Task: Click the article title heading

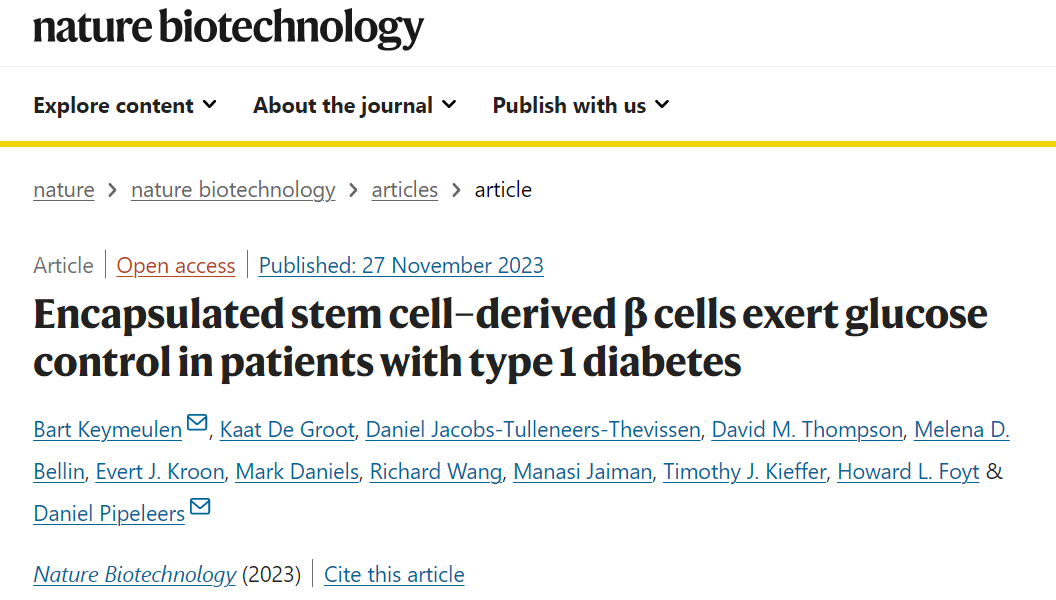Action: (x=510, y=338)
